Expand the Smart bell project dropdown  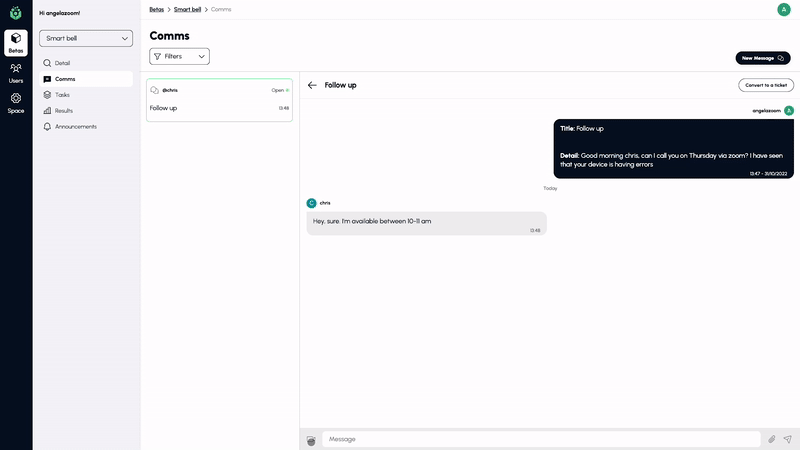point(86,38)
